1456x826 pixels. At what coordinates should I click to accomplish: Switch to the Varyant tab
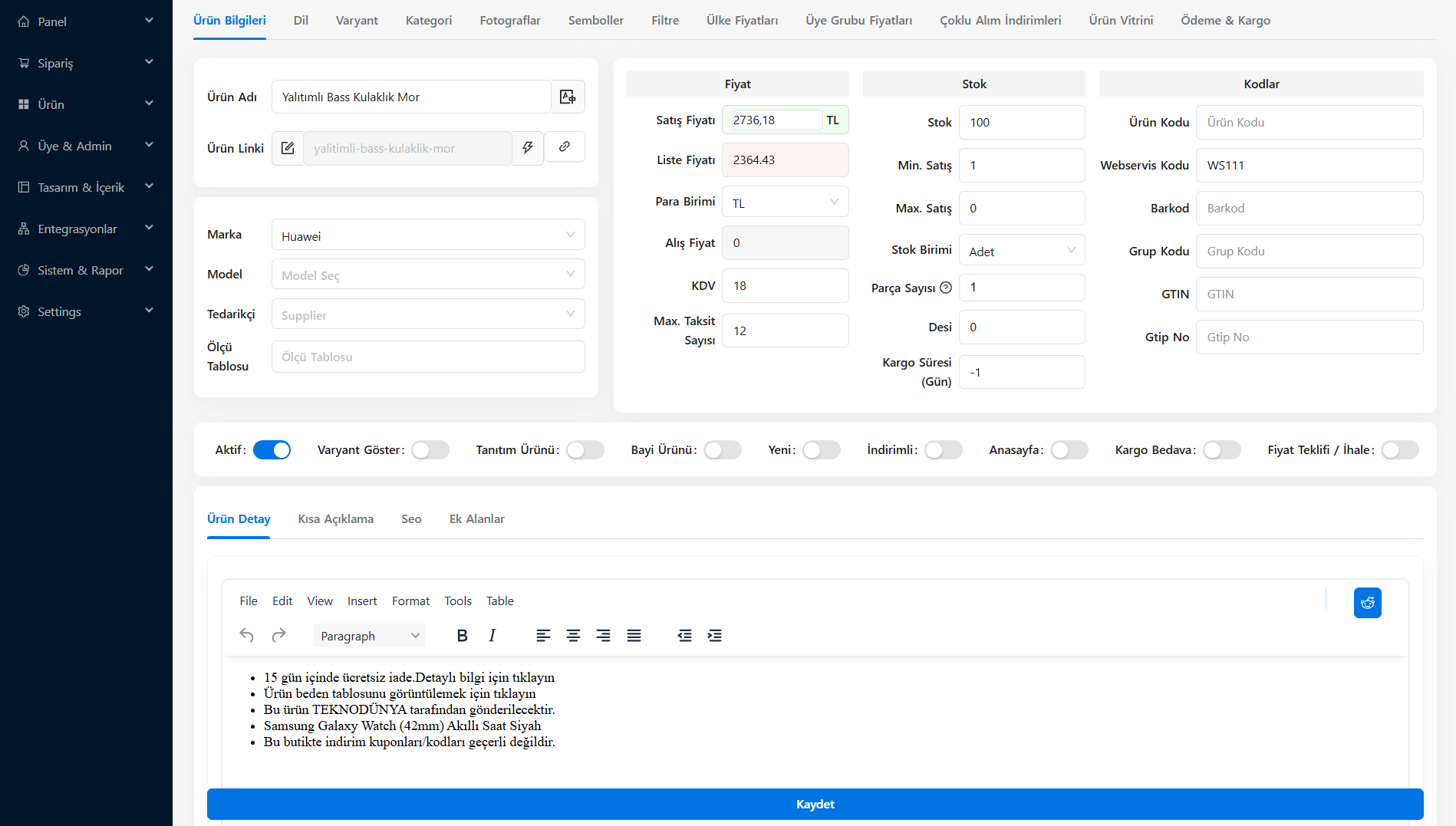pos(357,21)
